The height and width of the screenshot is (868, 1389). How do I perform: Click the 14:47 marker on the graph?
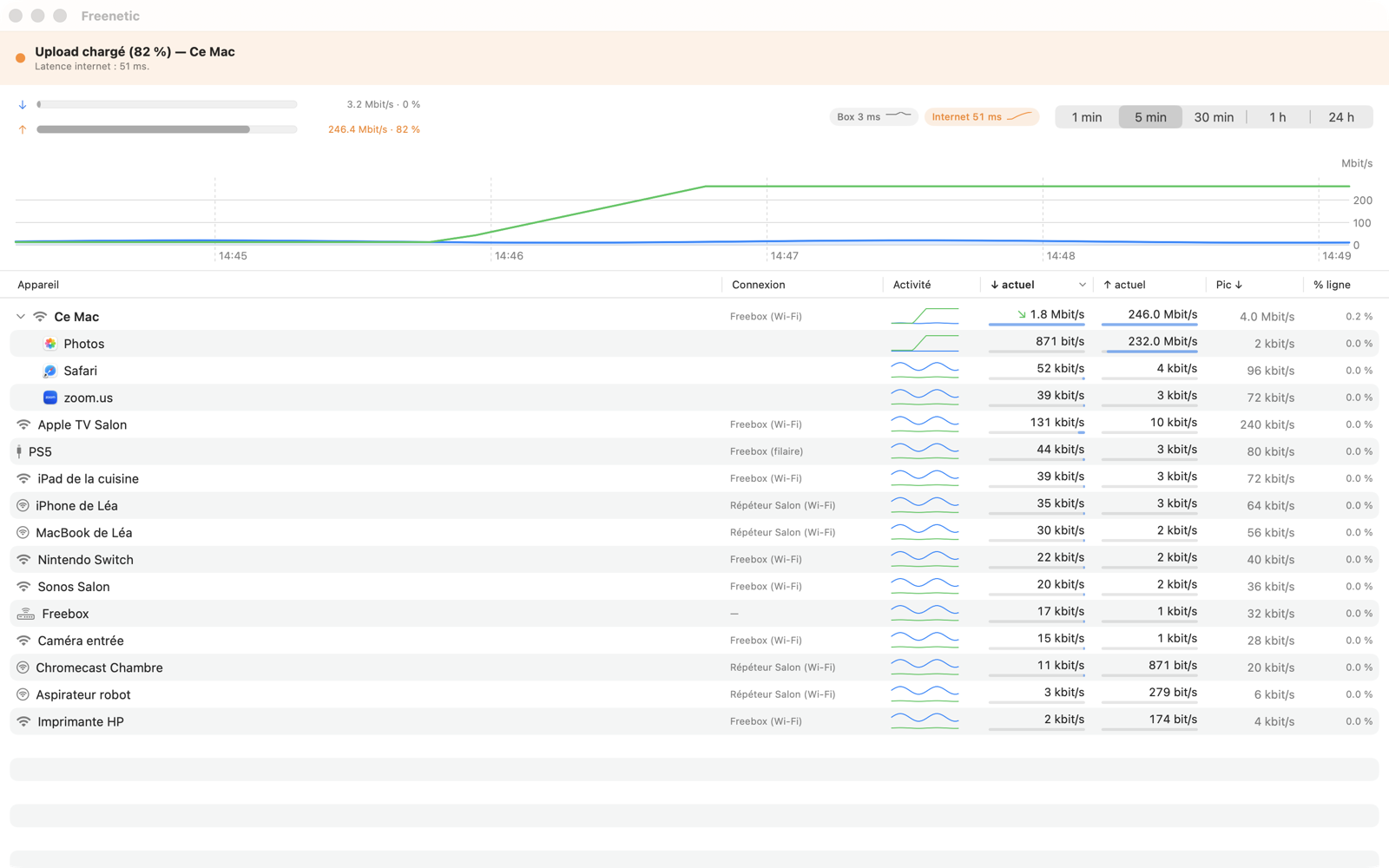784,256
